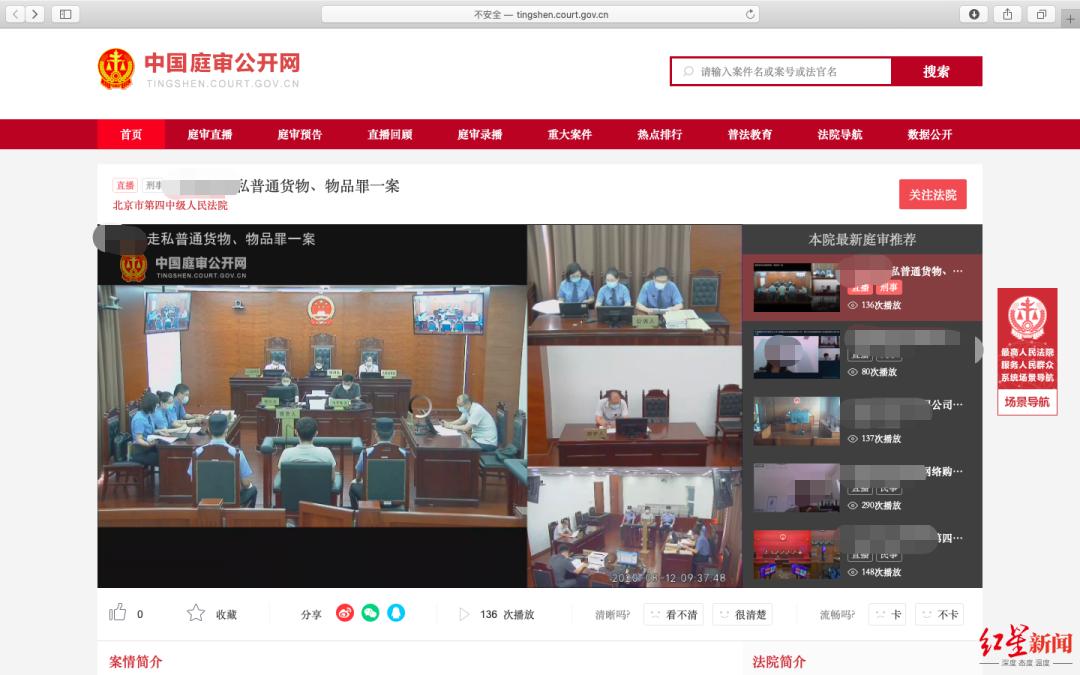Click the browser reload arrow in address bar
This screenshot has width=1080, height=675.
tap(751, 14)
